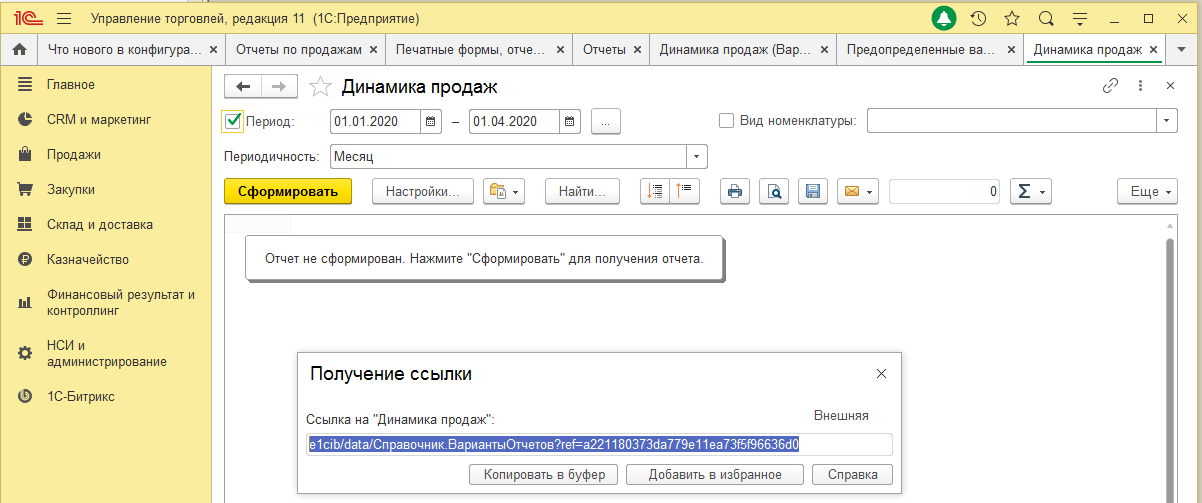Open calendar picker for start date 01.01.2020
1202x503 pixels.
(431, 122)
